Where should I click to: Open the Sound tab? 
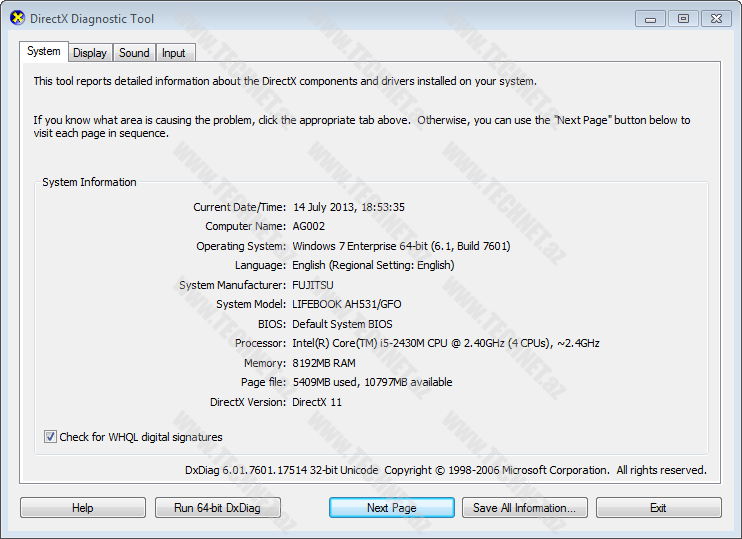134,53
